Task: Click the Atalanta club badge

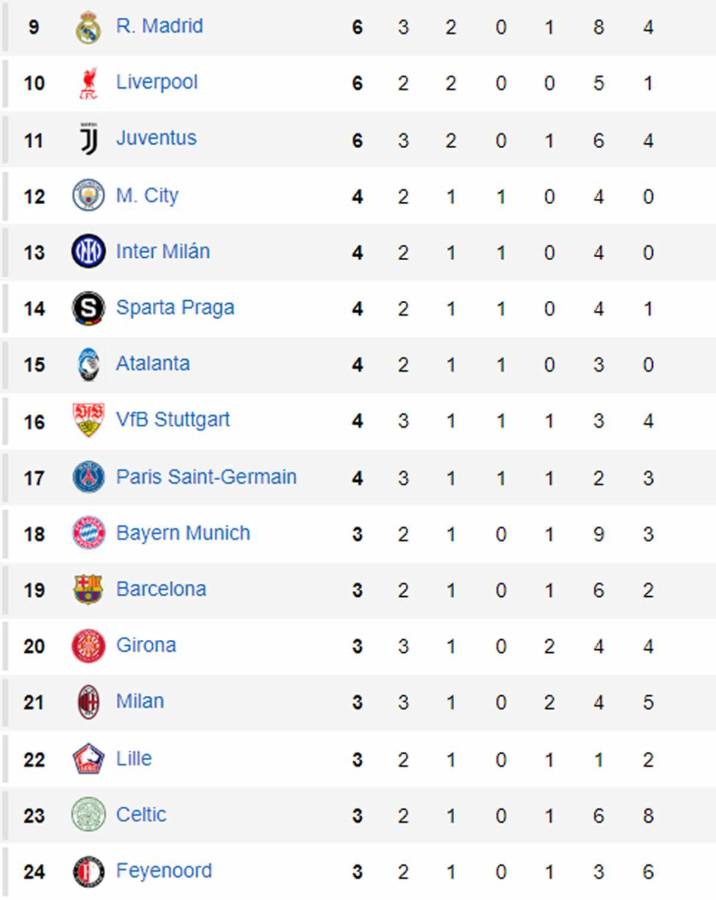Action: 89,364
